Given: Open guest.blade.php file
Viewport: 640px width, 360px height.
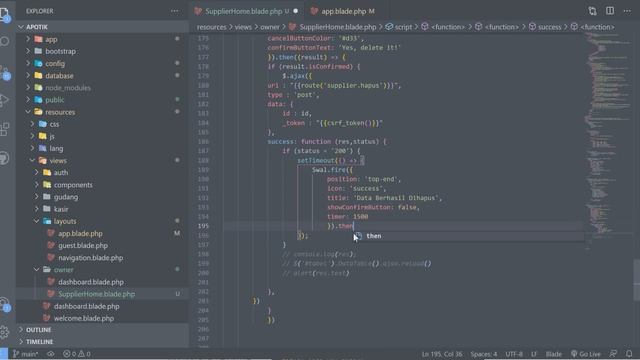Looking at the screenshot, I should [x=102, y=246].
